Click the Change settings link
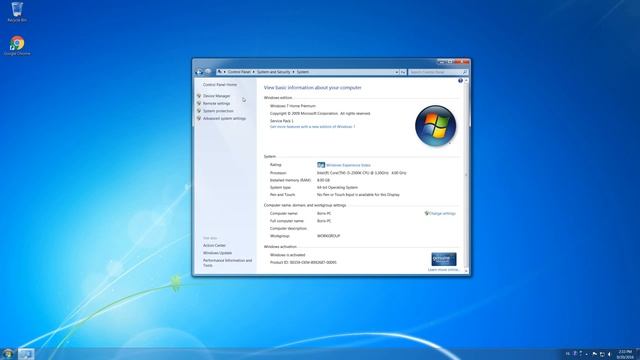 click(442, 213)
